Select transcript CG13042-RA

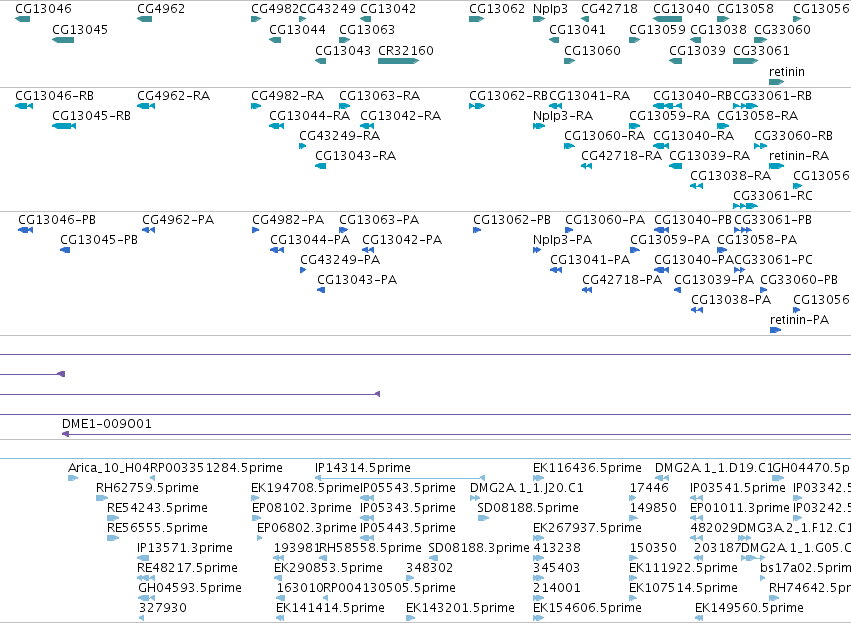coord(401,116)
